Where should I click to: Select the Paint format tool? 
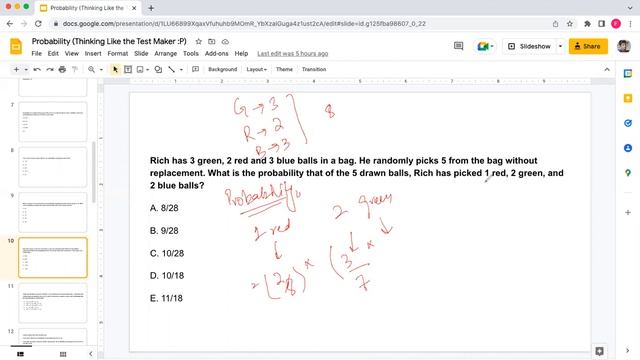click(75, 69)
